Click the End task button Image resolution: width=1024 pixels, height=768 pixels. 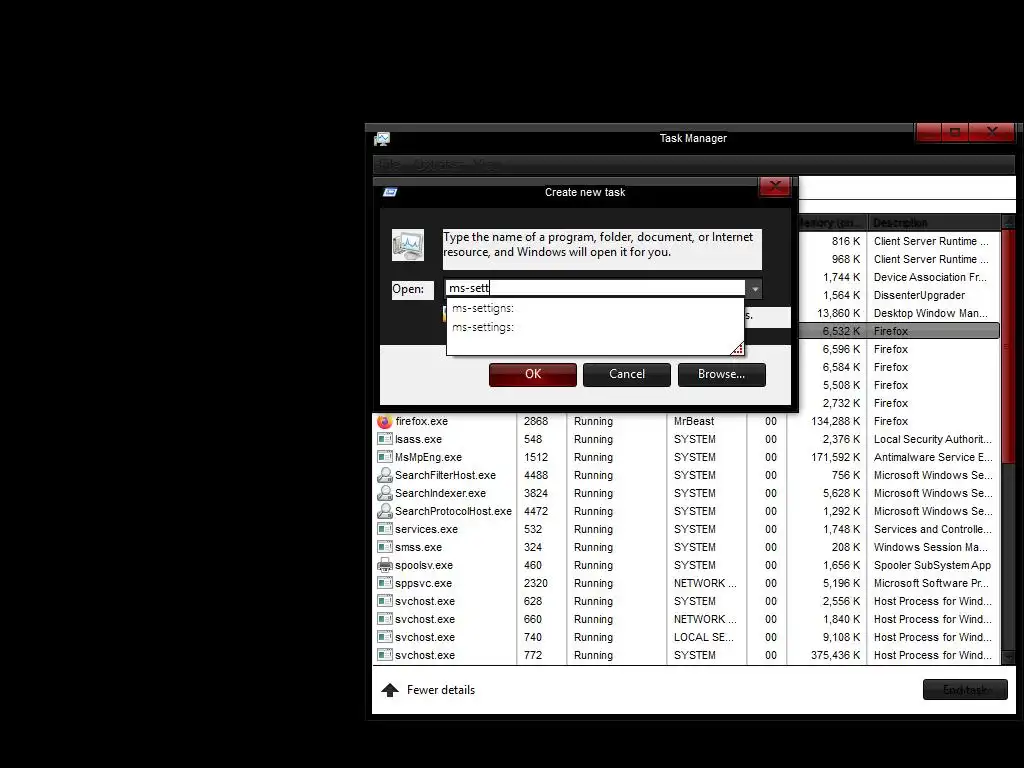click(x=965, y=690)
